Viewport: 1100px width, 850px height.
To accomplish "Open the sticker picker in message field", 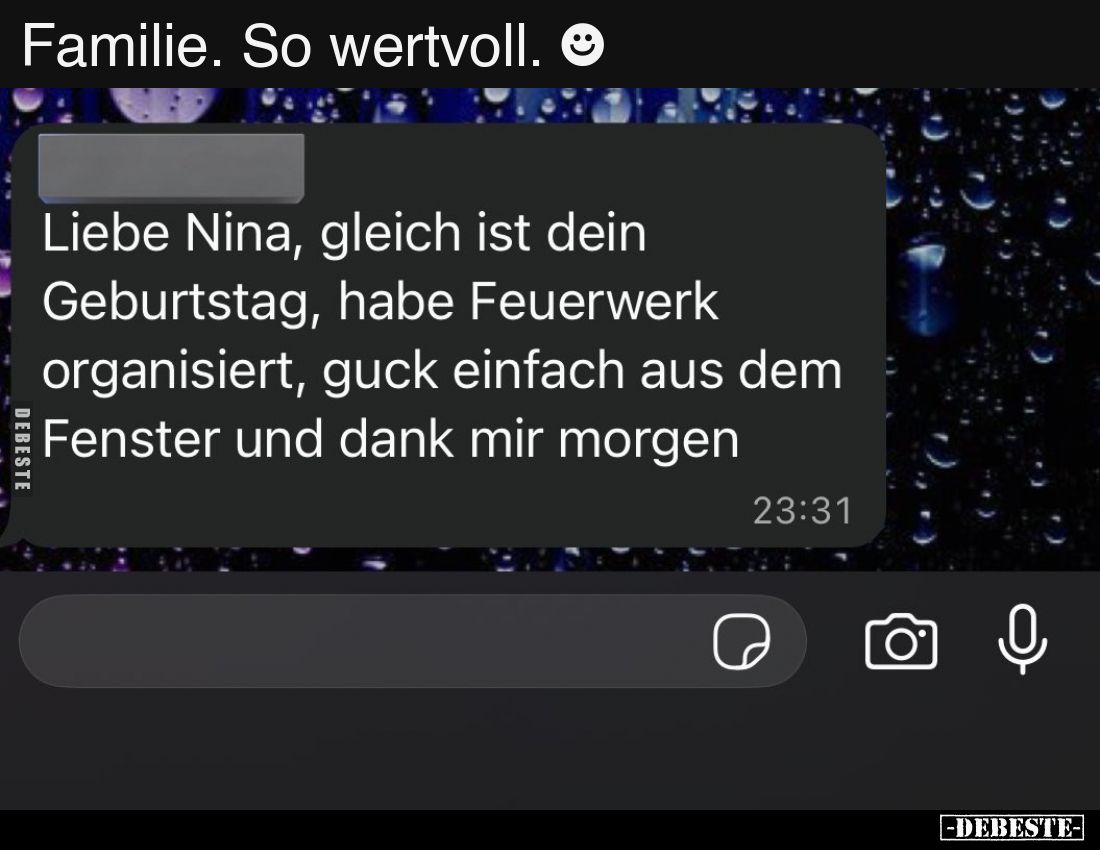I will click(742, 641).
